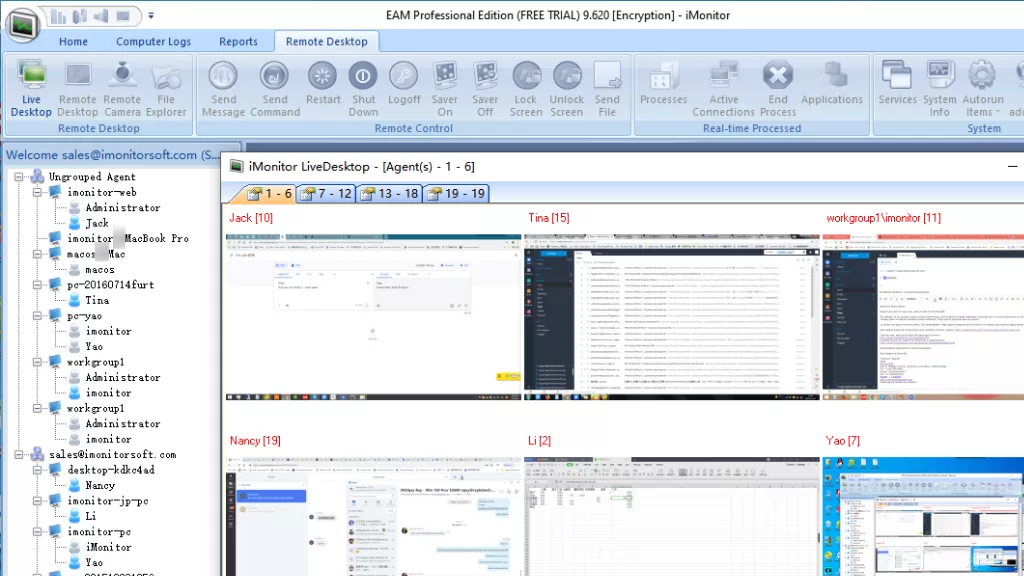1024x576 pixels.
Task: Open the Processes viewer
Action: 664,83
